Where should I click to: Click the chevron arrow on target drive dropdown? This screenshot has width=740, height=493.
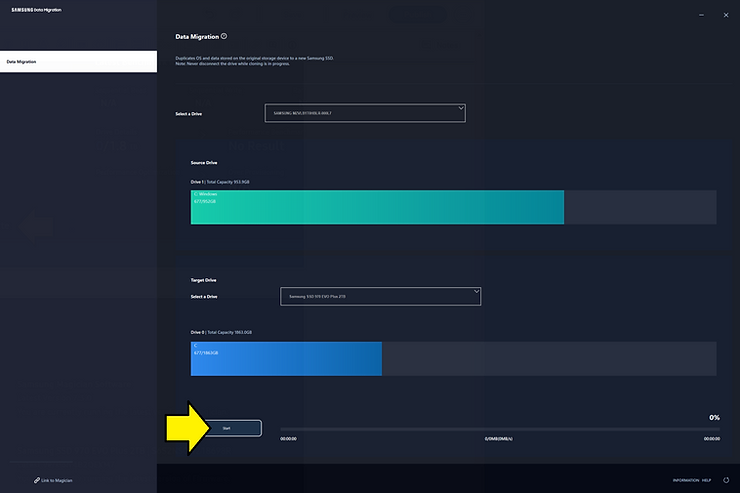(x=476, y=292)
